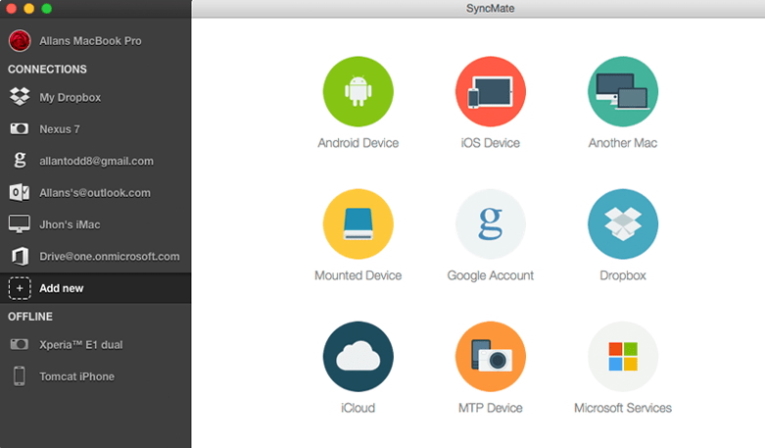Pick the Another Mac connection icon
The width and height of the screenshot is (765, 448).
623,91
